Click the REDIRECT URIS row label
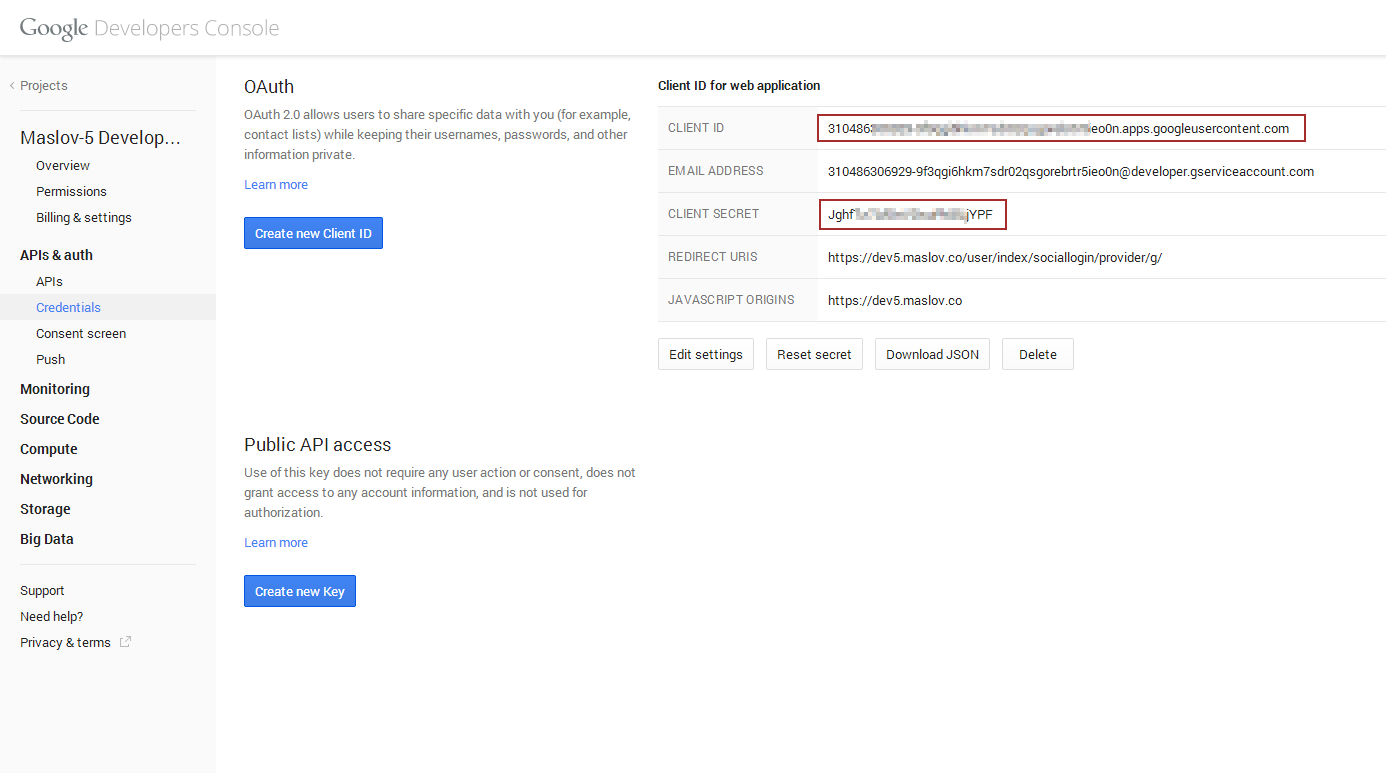 713,257
